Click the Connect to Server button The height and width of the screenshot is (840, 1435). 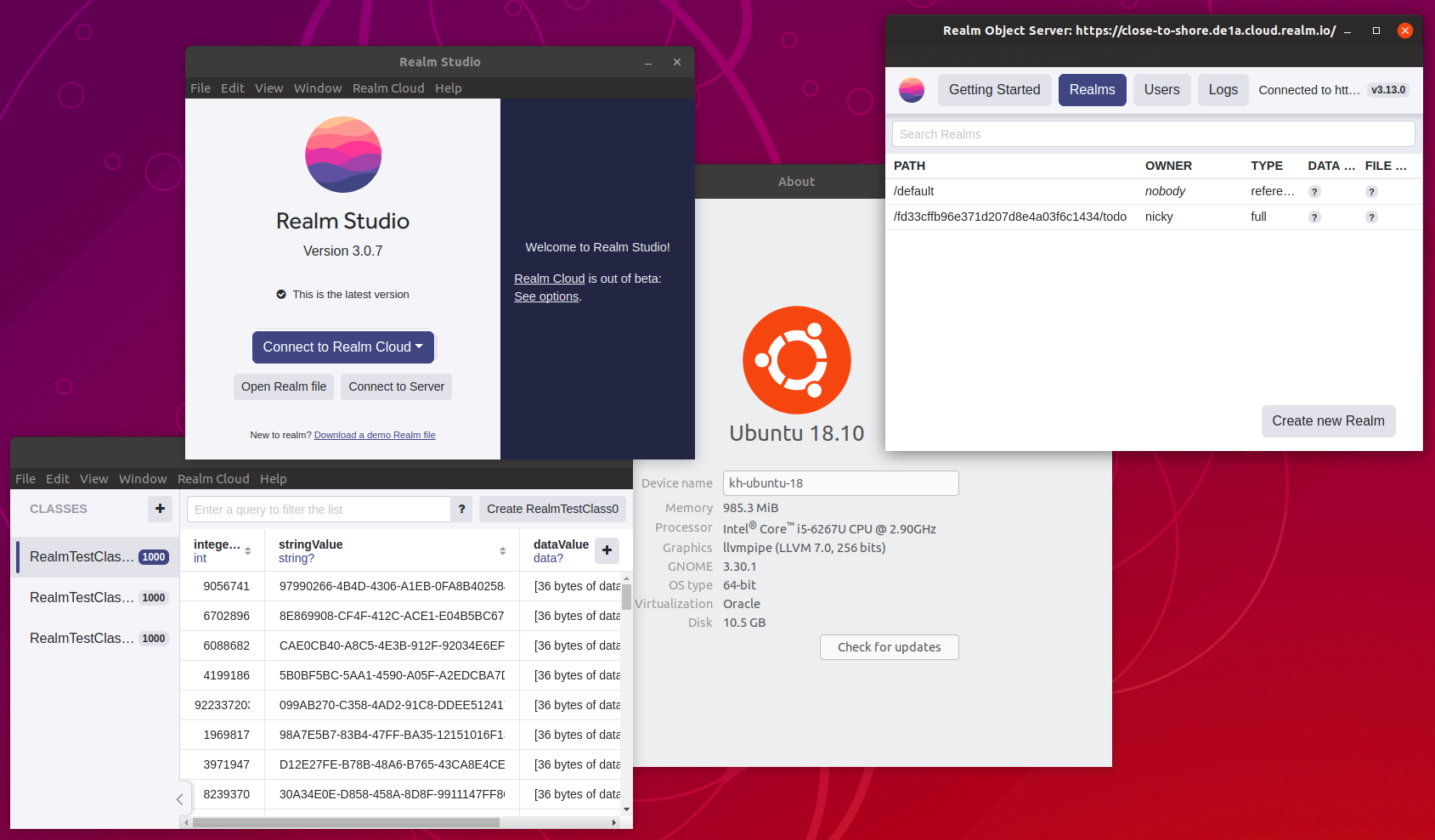pyautogui.click(x=397, y=386)
